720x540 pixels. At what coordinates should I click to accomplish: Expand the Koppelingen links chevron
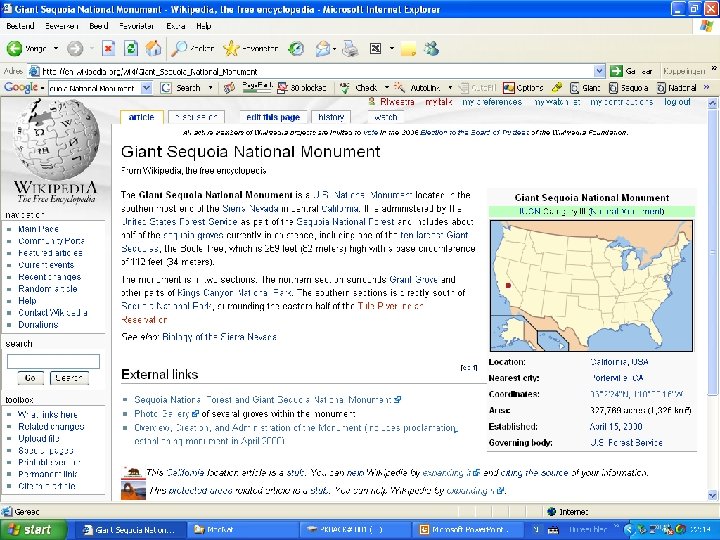[714, 68]
